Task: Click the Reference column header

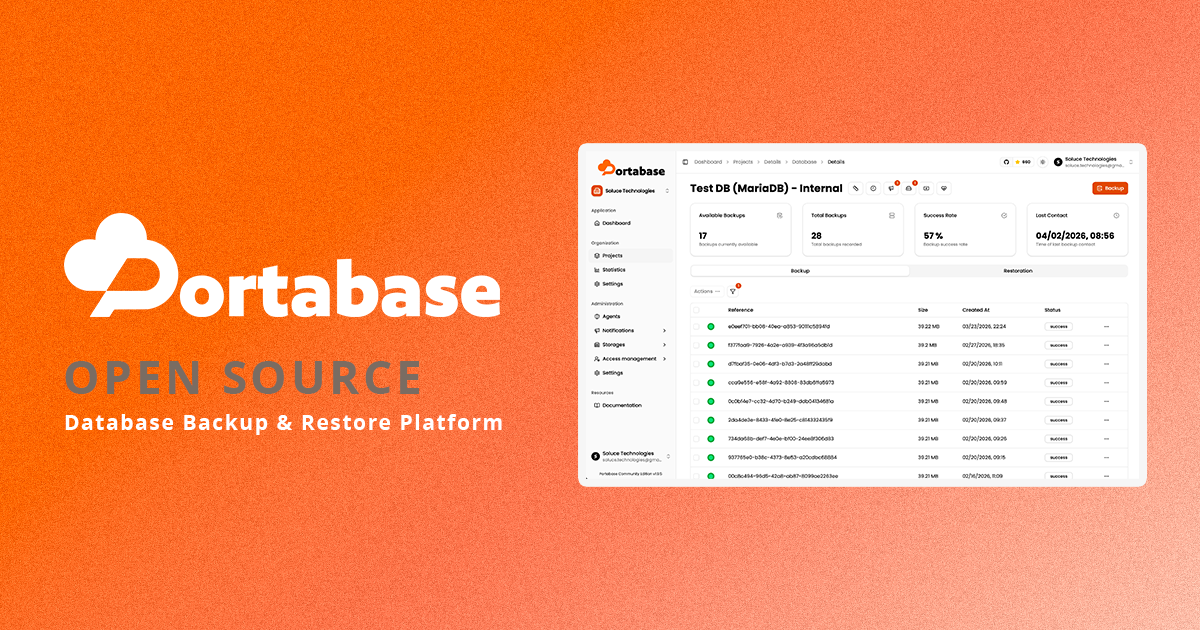Action: point(741,310)
